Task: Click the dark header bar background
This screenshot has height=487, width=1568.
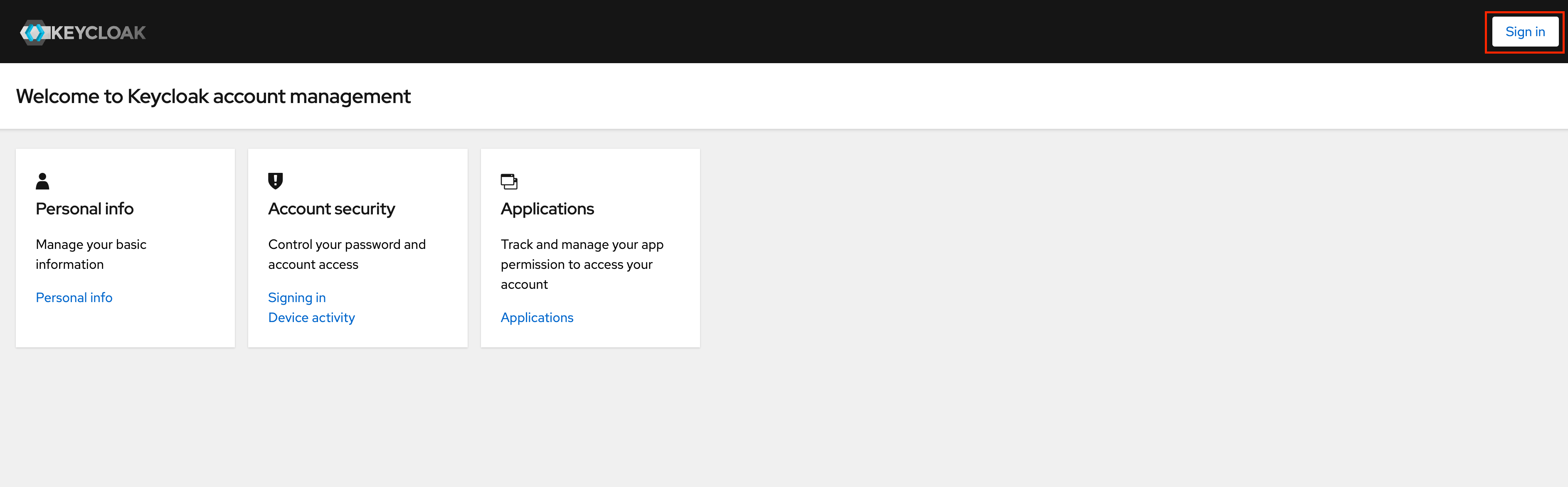Action: point(791,32)
